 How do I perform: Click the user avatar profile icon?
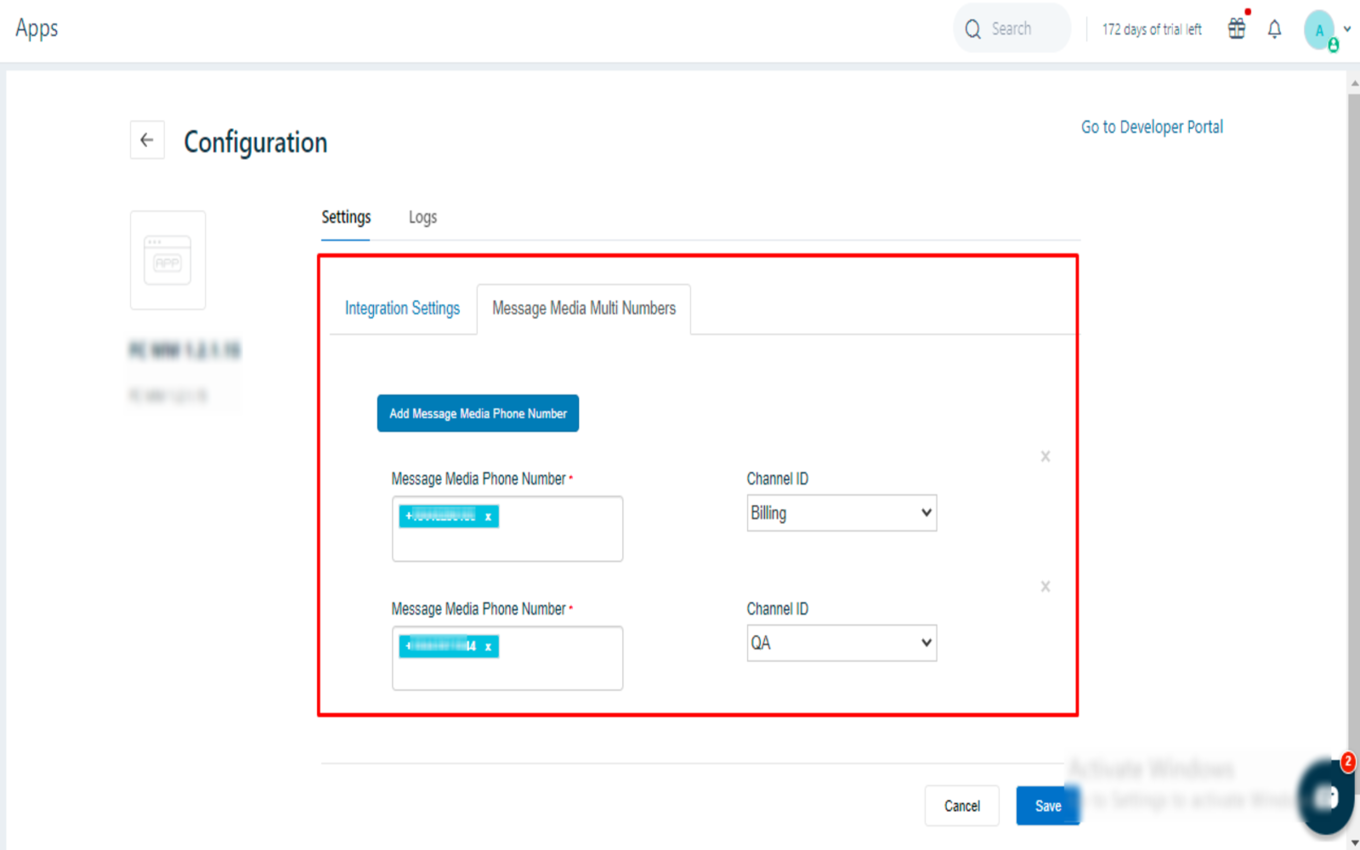1320,30
